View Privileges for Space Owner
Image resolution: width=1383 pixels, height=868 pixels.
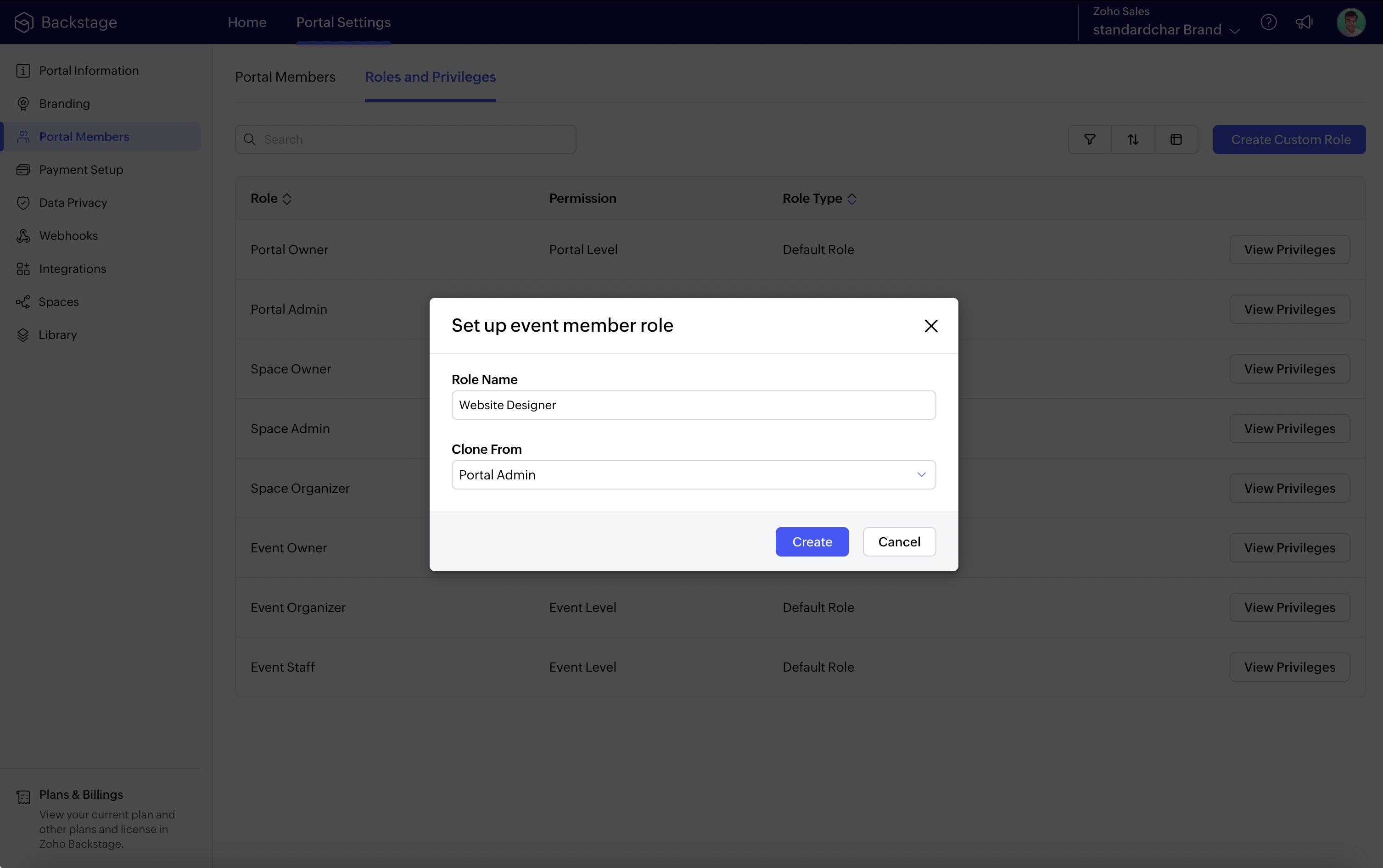pos(1289,369)
